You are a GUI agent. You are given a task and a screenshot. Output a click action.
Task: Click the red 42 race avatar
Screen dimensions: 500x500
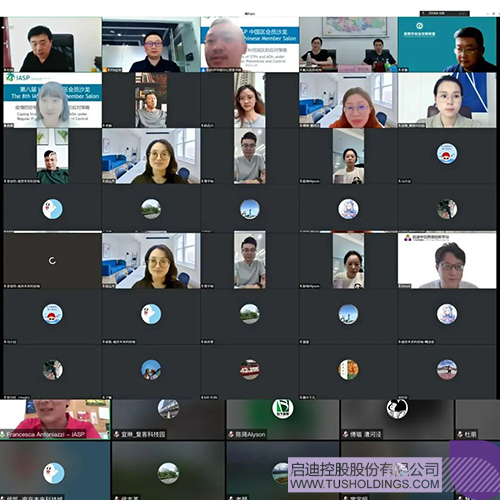pyautogui.click(x=250, y=369)
